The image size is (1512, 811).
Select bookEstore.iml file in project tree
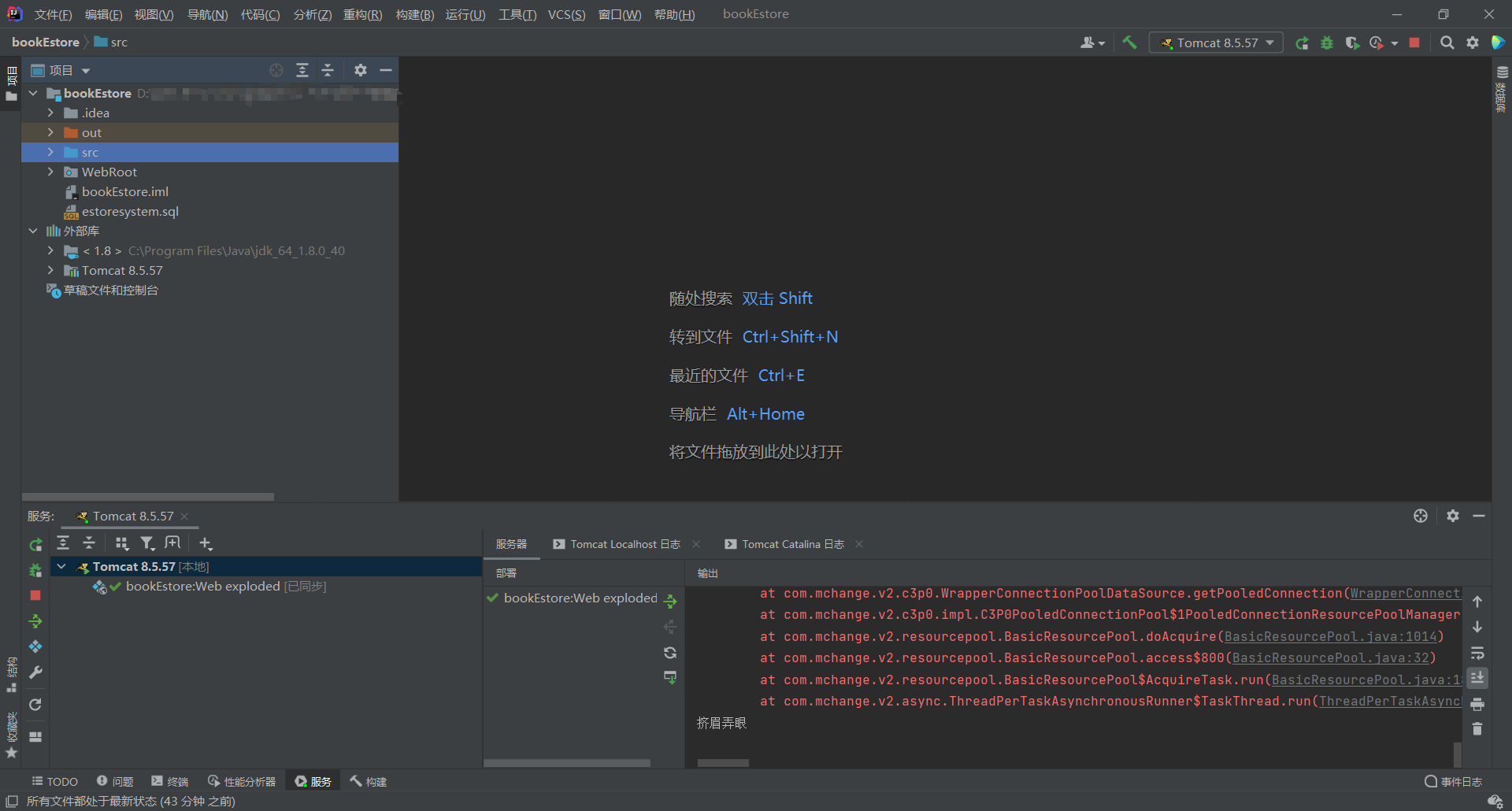124,191
